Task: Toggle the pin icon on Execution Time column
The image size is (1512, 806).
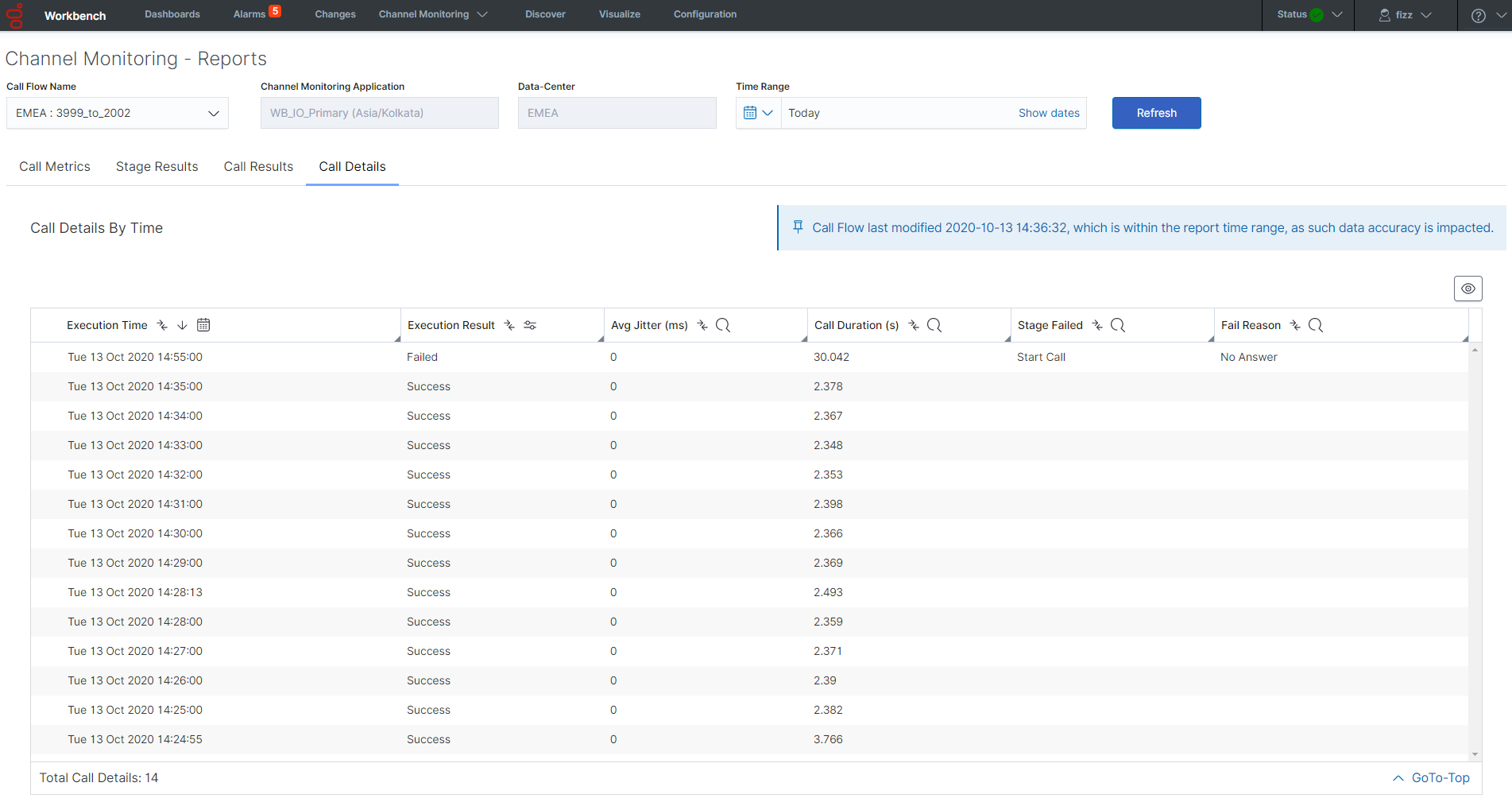Action: (162, 325)
